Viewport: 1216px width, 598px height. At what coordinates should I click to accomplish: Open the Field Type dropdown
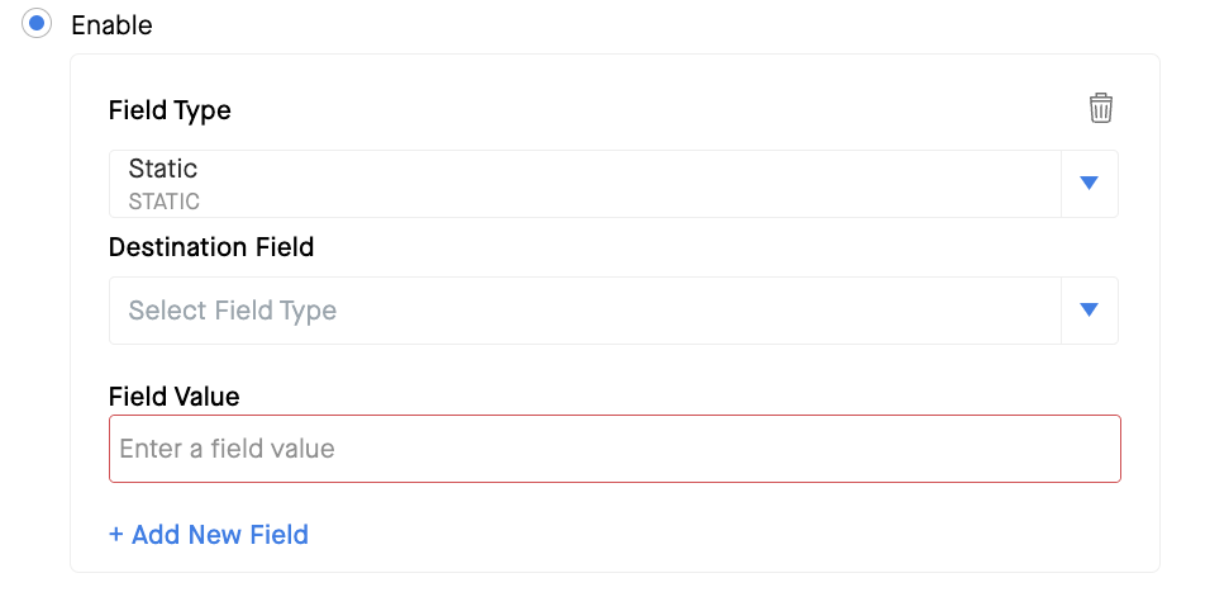coord(613,184)
